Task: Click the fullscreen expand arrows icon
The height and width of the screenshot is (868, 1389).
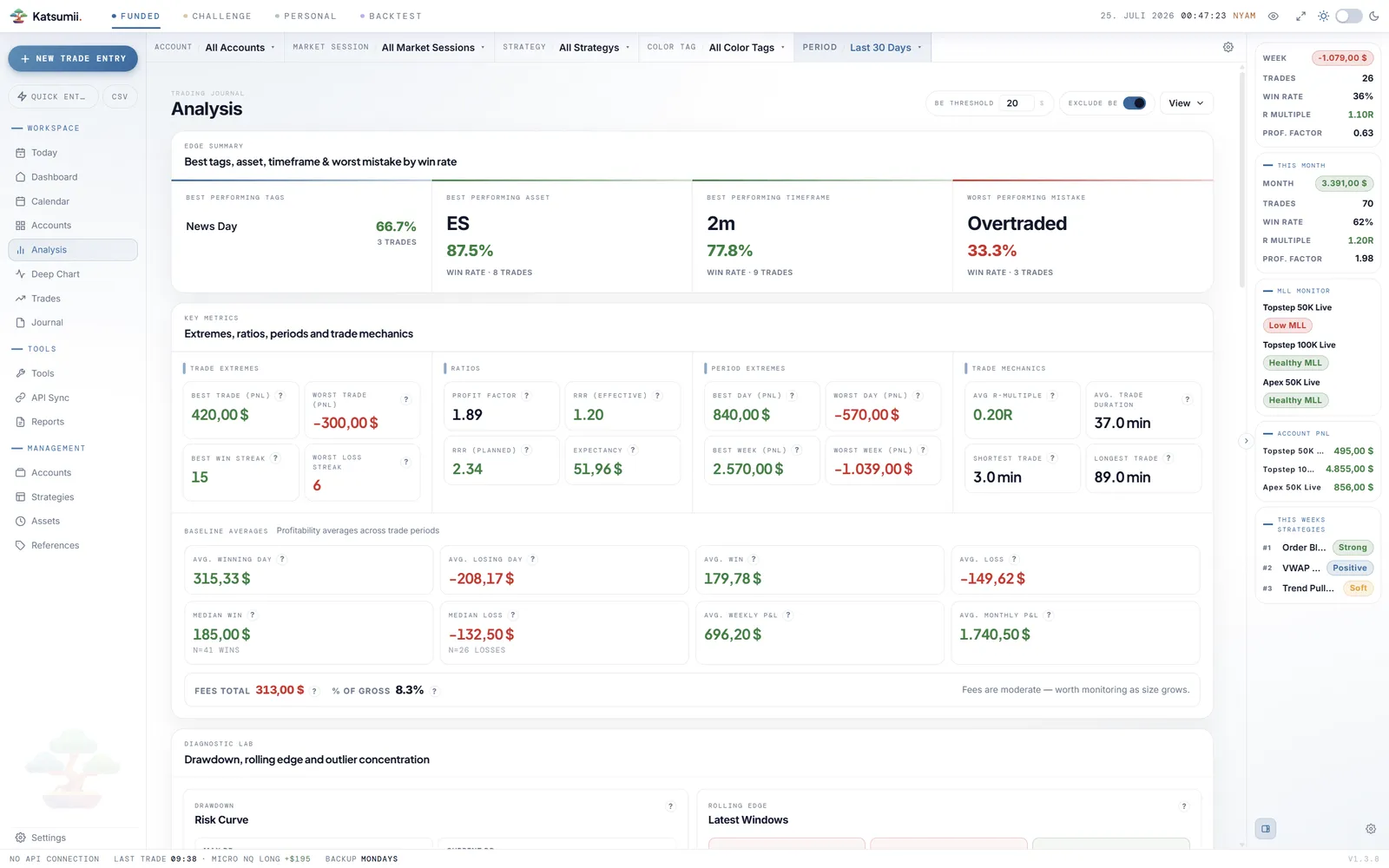Action: coord(1300,16)
